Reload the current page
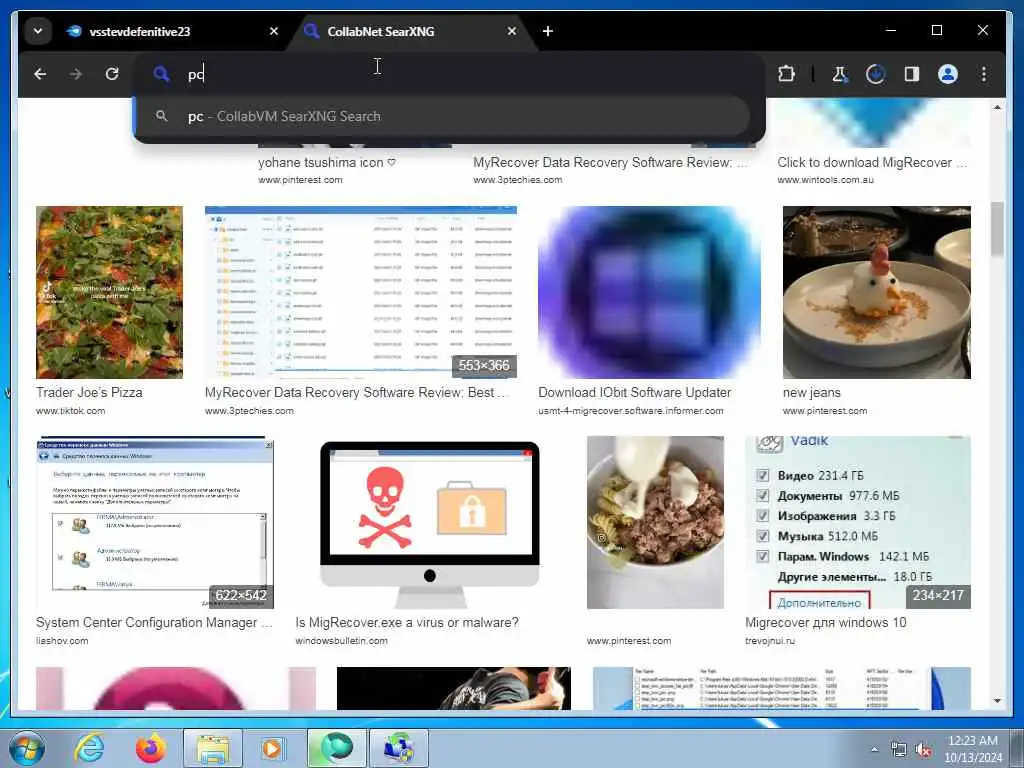Viewport: 1024px width, 768px height. coord(112,74)
